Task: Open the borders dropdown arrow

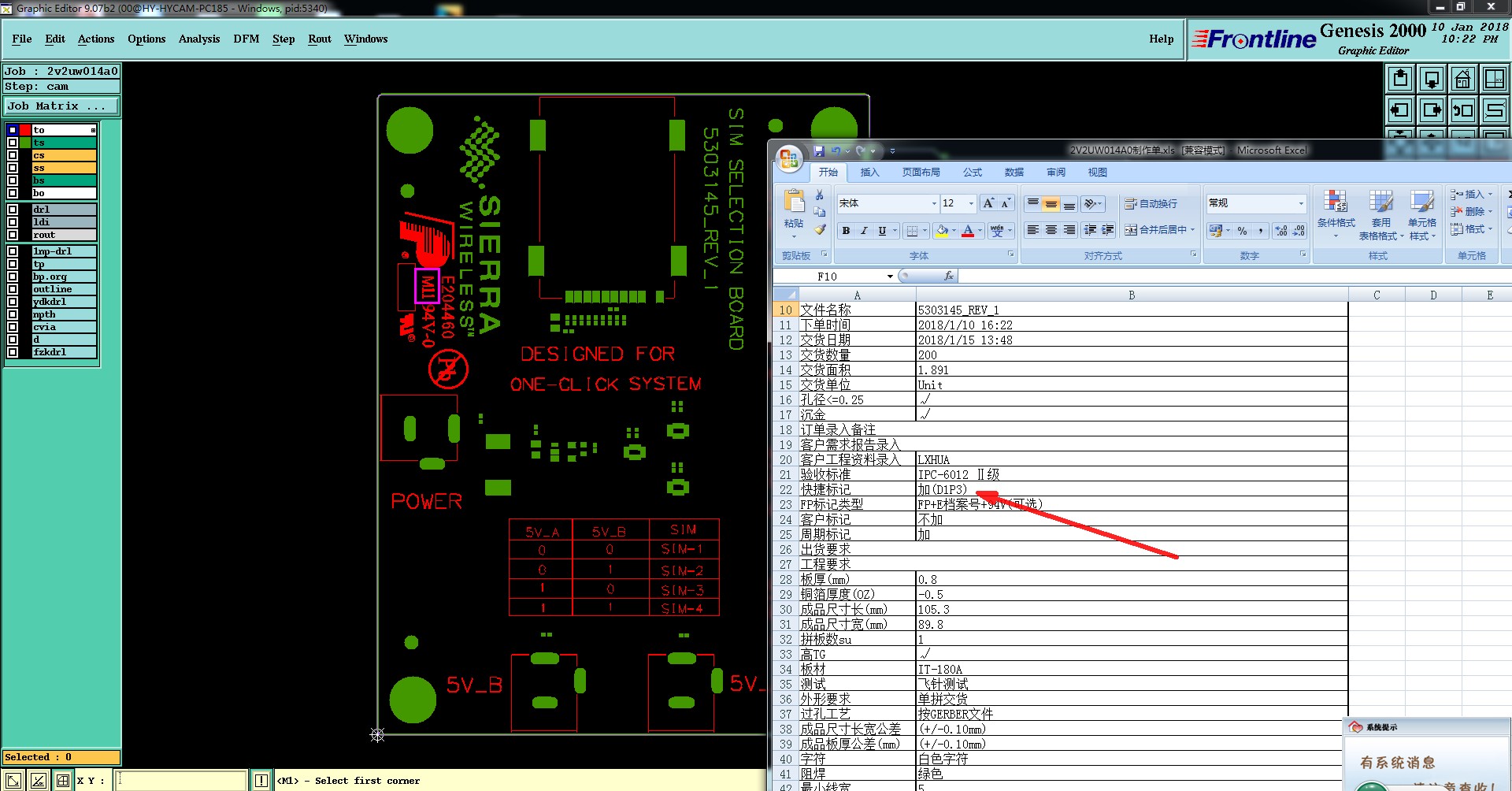Action: [x=925, y=231]
